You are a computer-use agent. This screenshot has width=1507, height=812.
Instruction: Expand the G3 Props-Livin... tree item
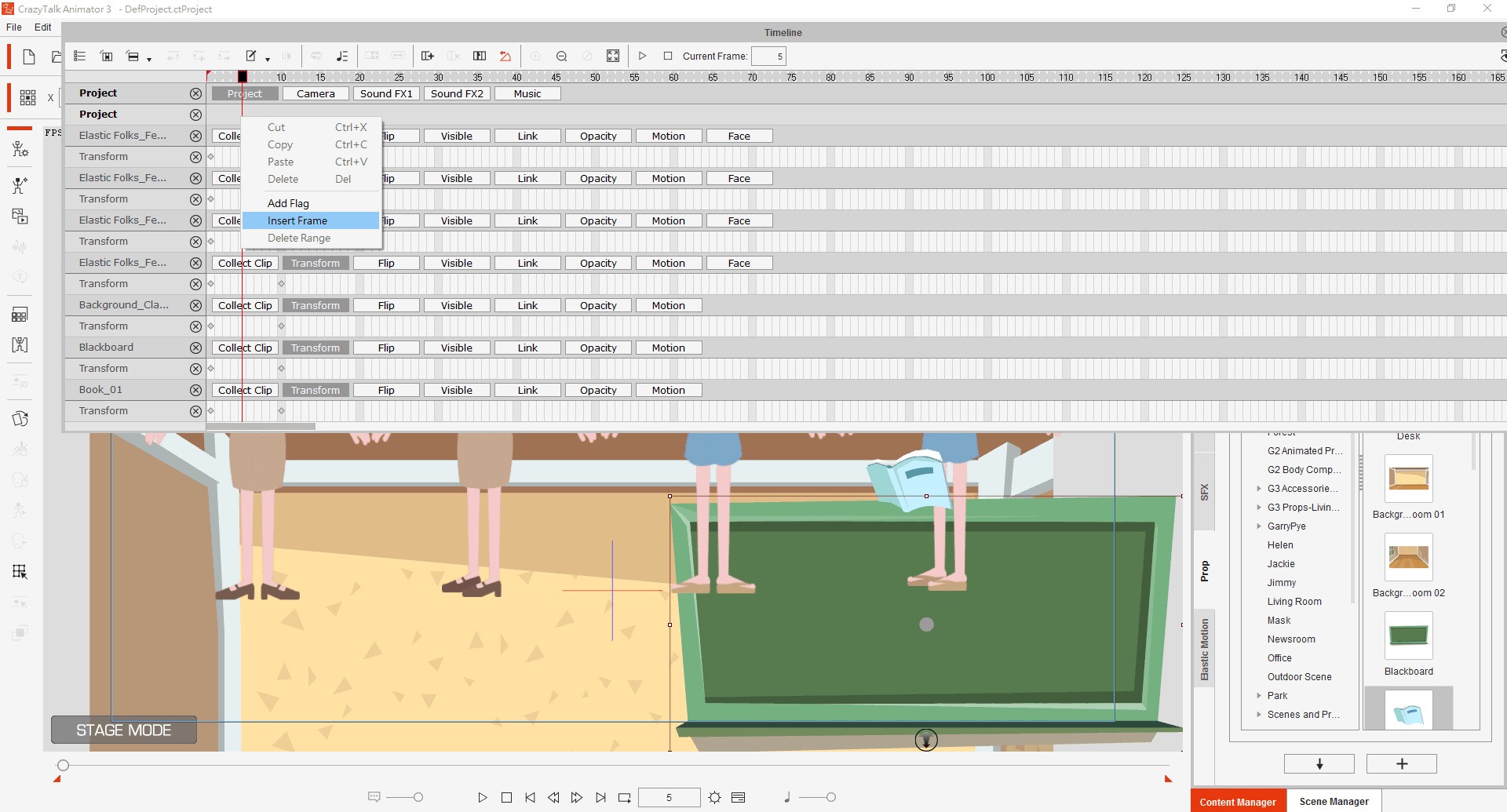[x=1259, y=508]
